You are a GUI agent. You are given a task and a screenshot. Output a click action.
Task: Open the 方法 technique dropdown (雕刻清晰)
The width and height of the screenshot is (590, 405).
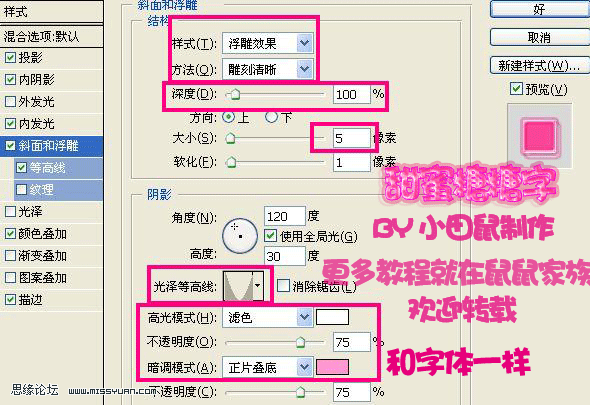pos(268,69)
